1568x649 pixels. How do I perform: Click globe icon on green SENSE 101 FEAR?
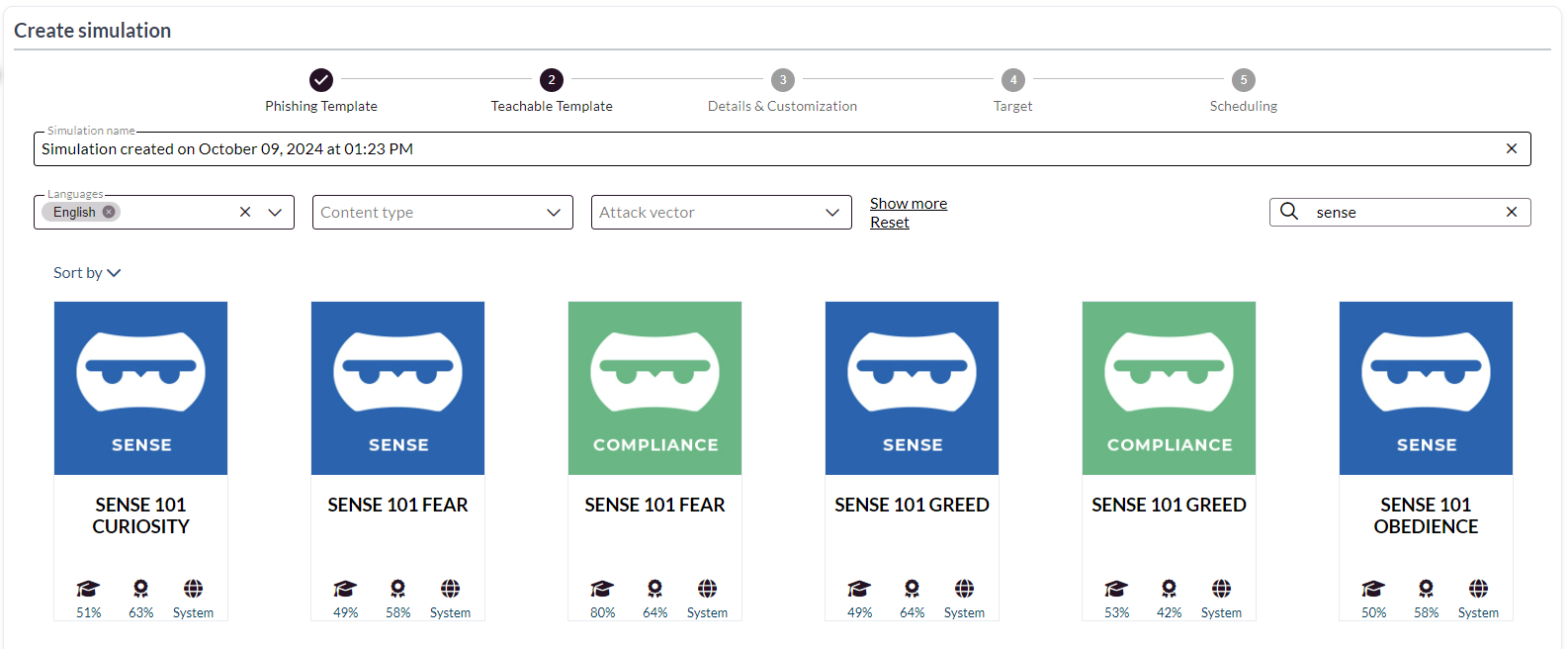(707, 589)
